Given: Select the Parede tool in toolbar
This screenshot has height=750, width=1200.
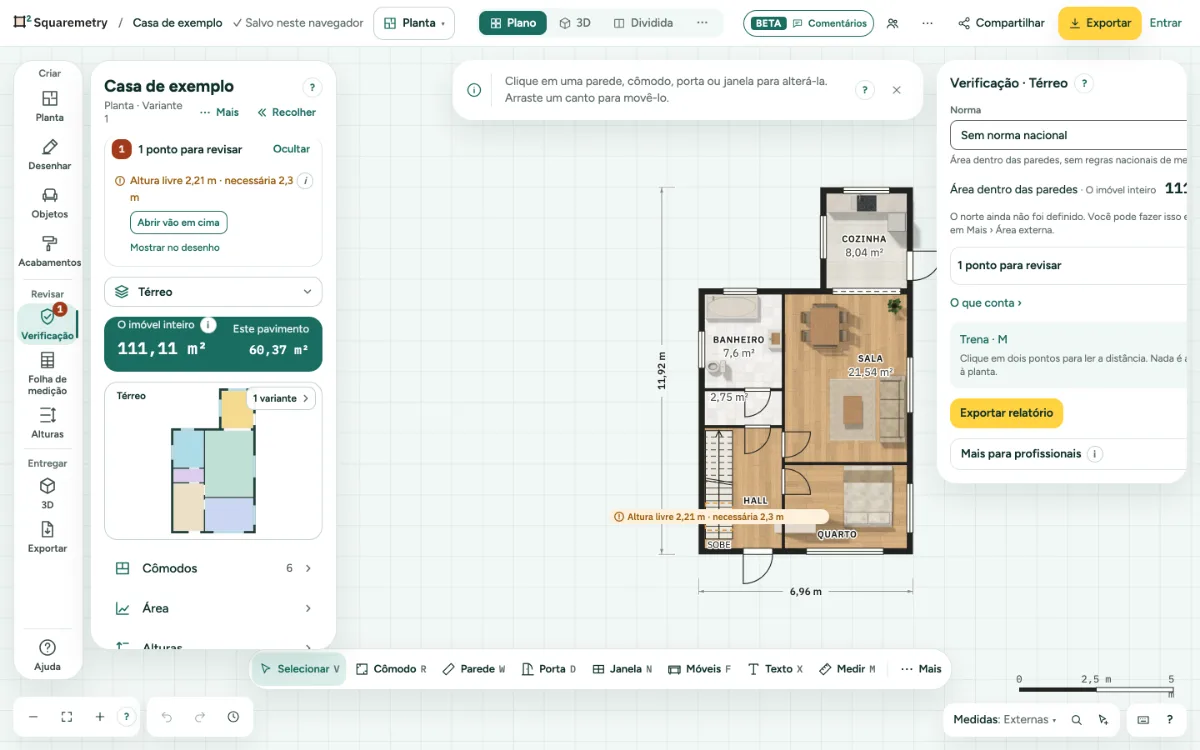Looking at the screenshot, I should [x=474, y=669].
